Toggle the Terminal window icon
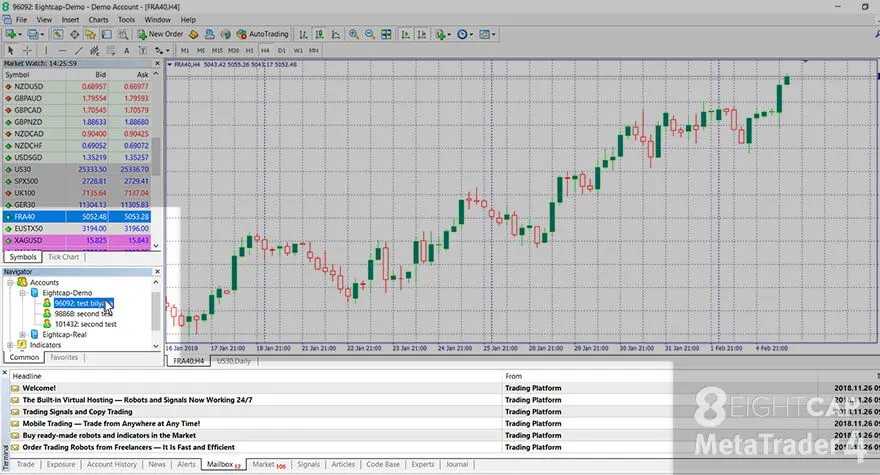The image size is (880, 475). [x=107, y=34]
